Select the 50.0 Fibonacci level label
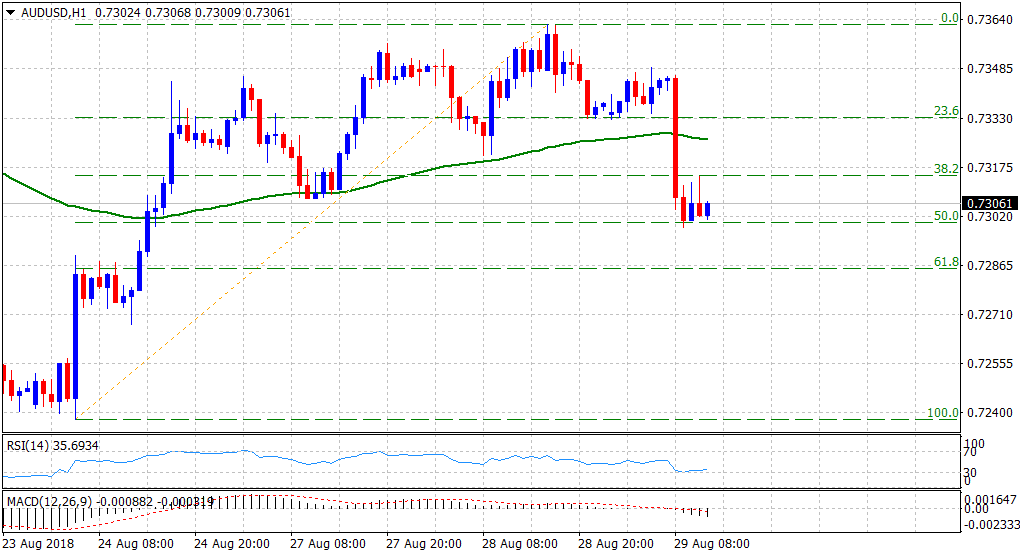Image resolution: width=1020 pixels, height=556 pixels. coord(946,216)
